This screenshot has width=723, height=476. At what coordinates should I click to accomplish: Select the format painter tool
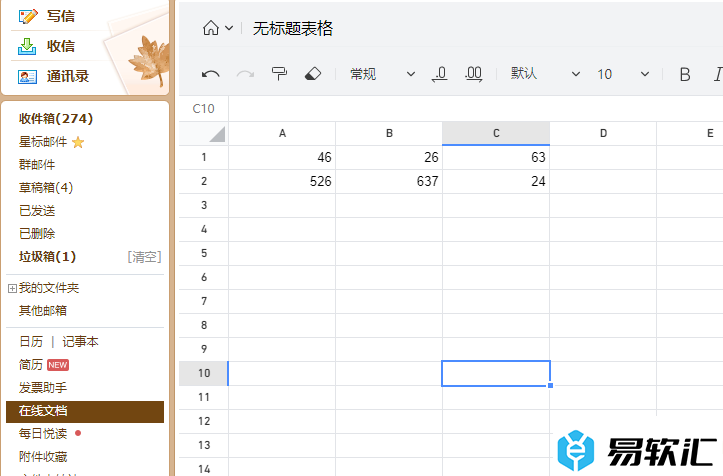click(279, 74)
